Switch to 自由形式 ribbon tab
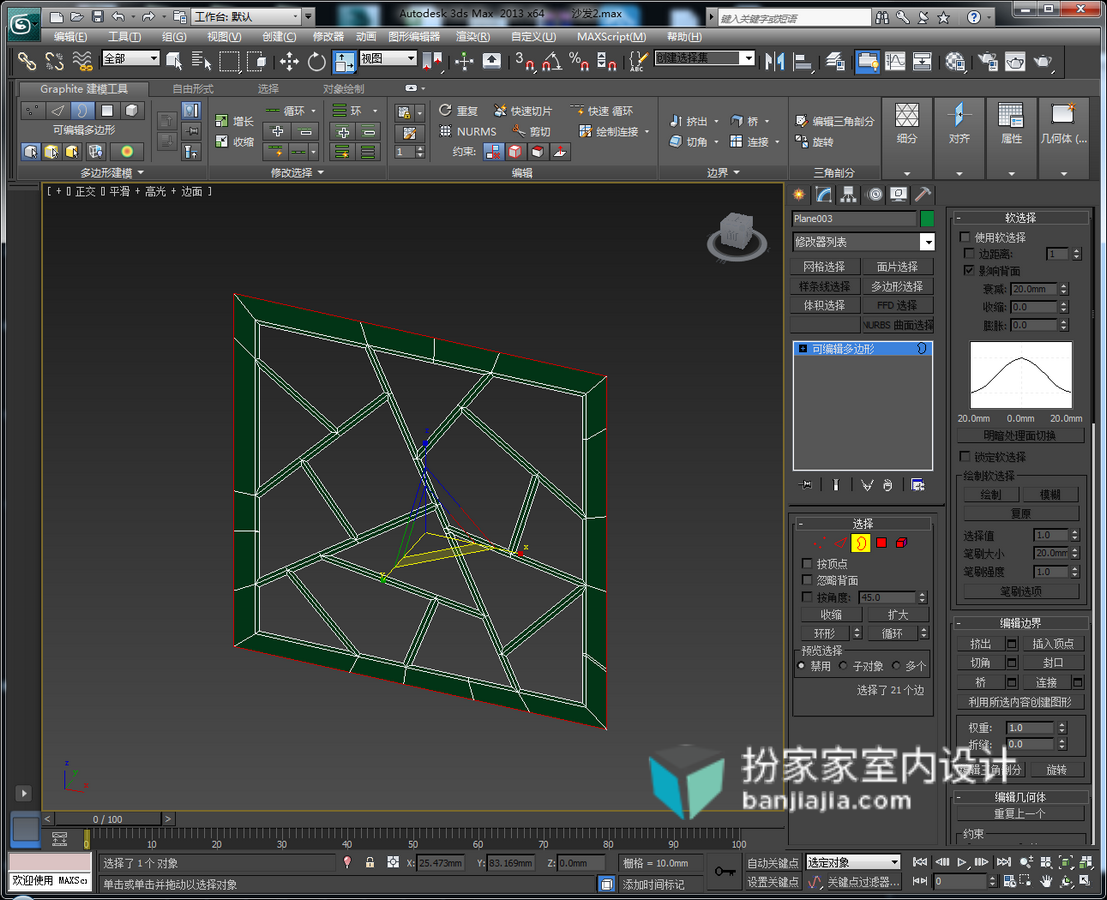This screenshot has height=900, width=1107. click(x=193, y=89)
